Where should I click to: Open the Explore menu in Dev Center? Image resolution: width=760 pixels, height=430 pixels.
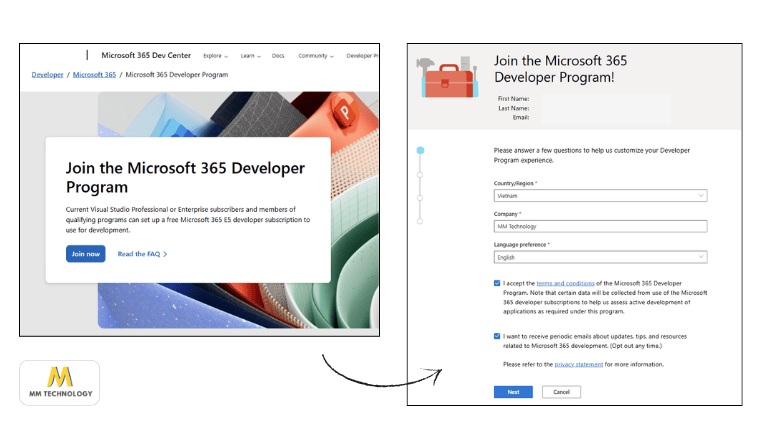(215, 56)
